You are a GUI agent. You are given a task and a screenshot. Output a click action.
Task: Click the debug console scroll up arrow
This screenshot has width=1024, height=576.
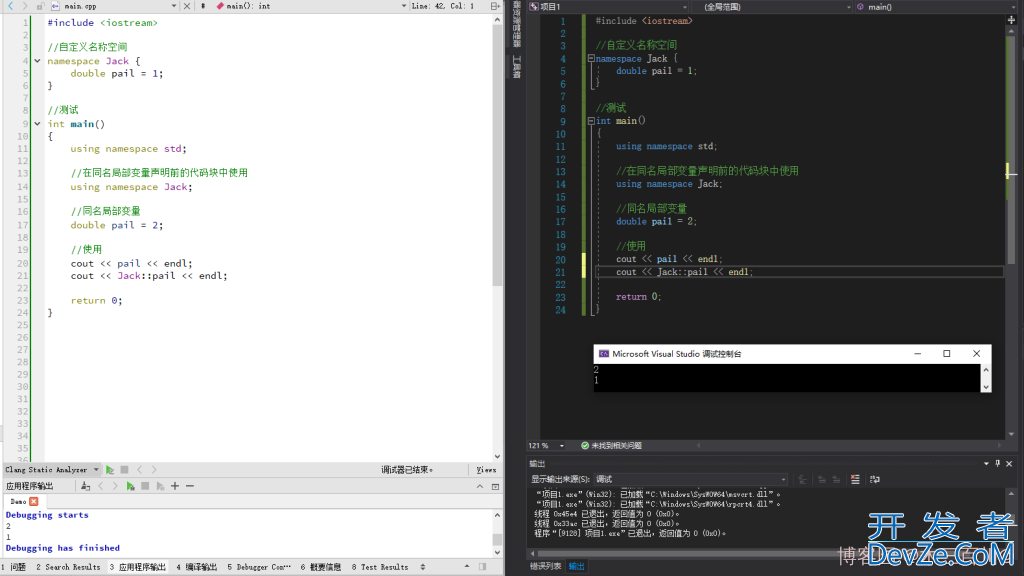(986, 370)
